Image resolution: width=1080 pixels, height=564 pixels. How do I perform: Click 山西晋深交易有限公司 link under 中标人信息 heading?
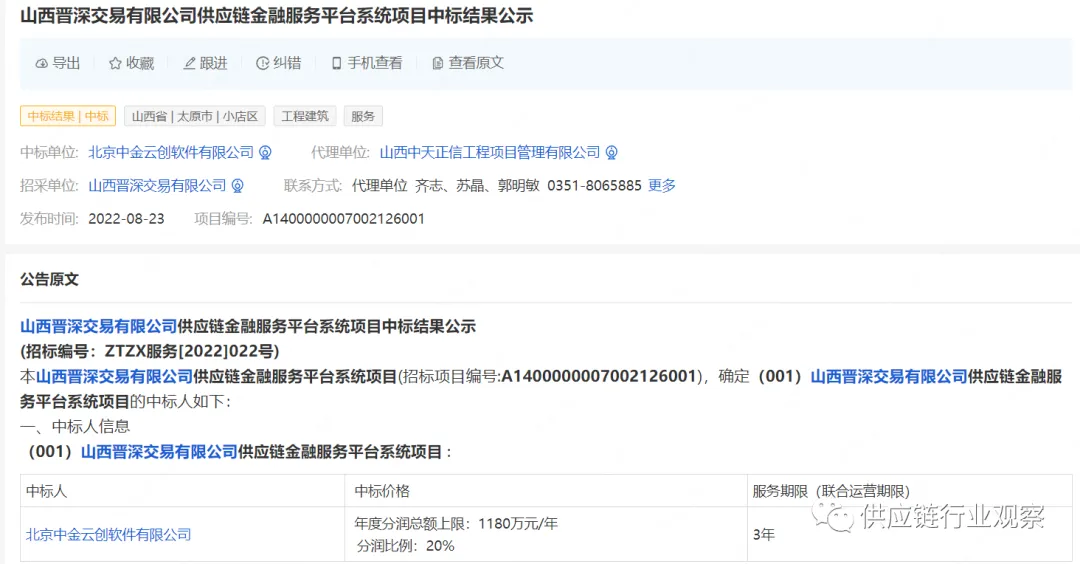point(159,452)
